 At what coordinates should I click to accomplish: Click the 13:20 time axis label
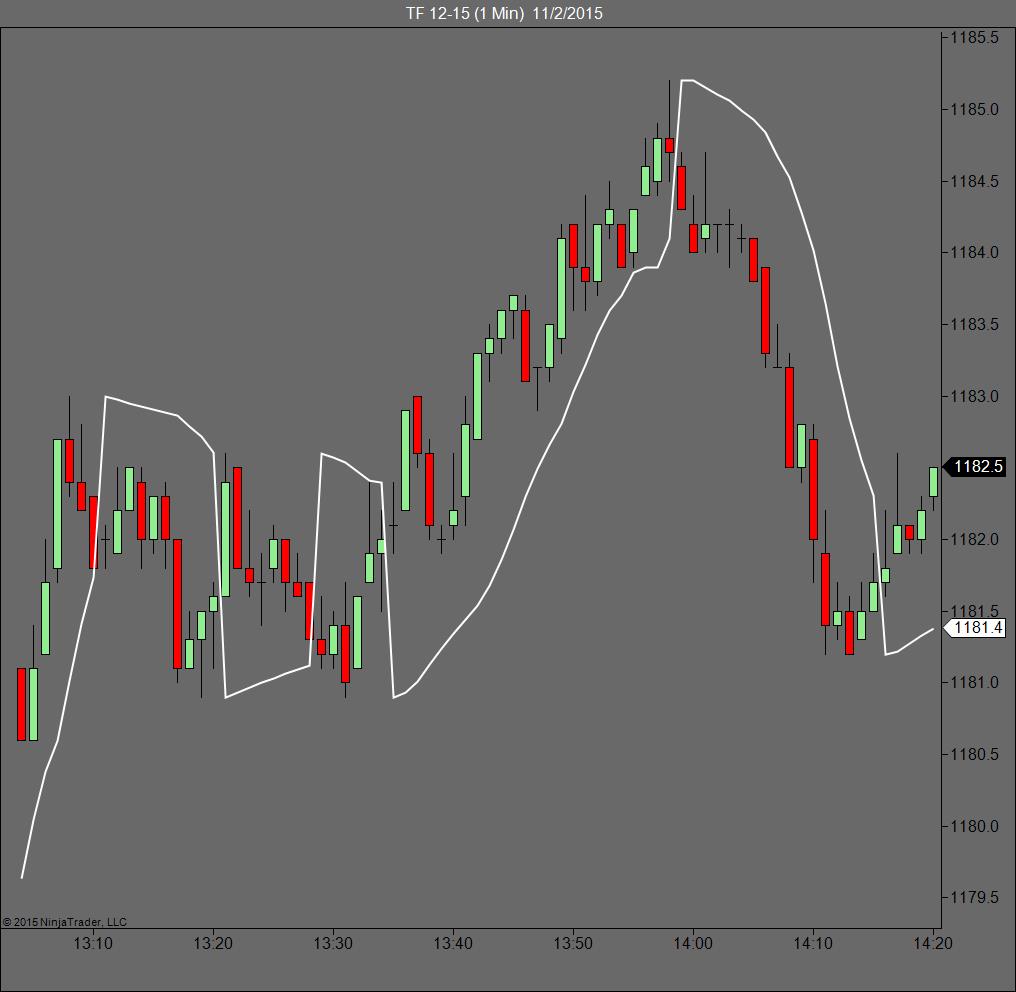[213, 943]
